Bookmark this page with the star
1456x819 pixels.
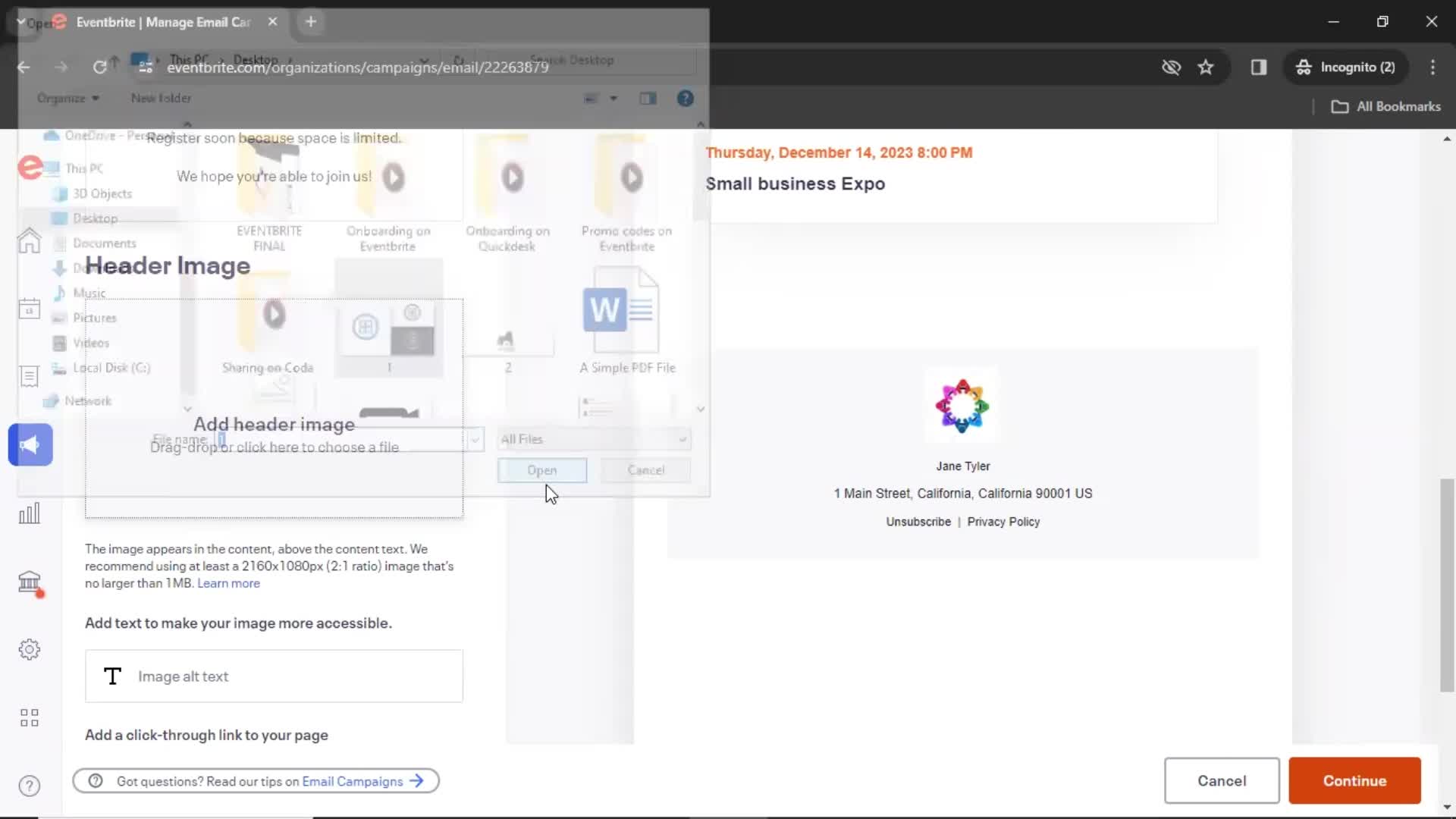point(1206,67)
